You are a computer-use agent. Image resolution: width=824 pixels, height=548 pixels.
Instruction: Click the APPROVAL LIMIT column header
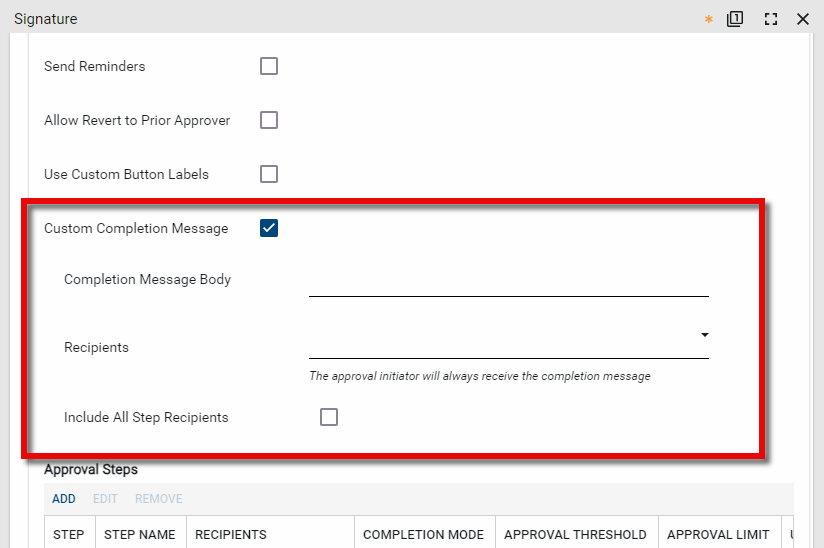pos(718,534)
